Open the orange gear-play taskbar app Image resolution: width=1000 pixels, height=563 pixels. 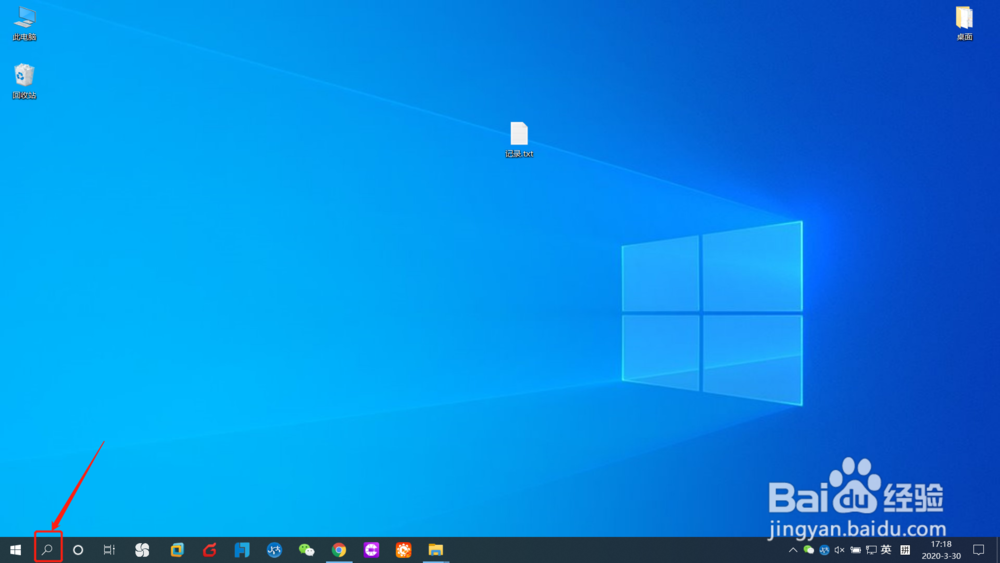(404, 550)
